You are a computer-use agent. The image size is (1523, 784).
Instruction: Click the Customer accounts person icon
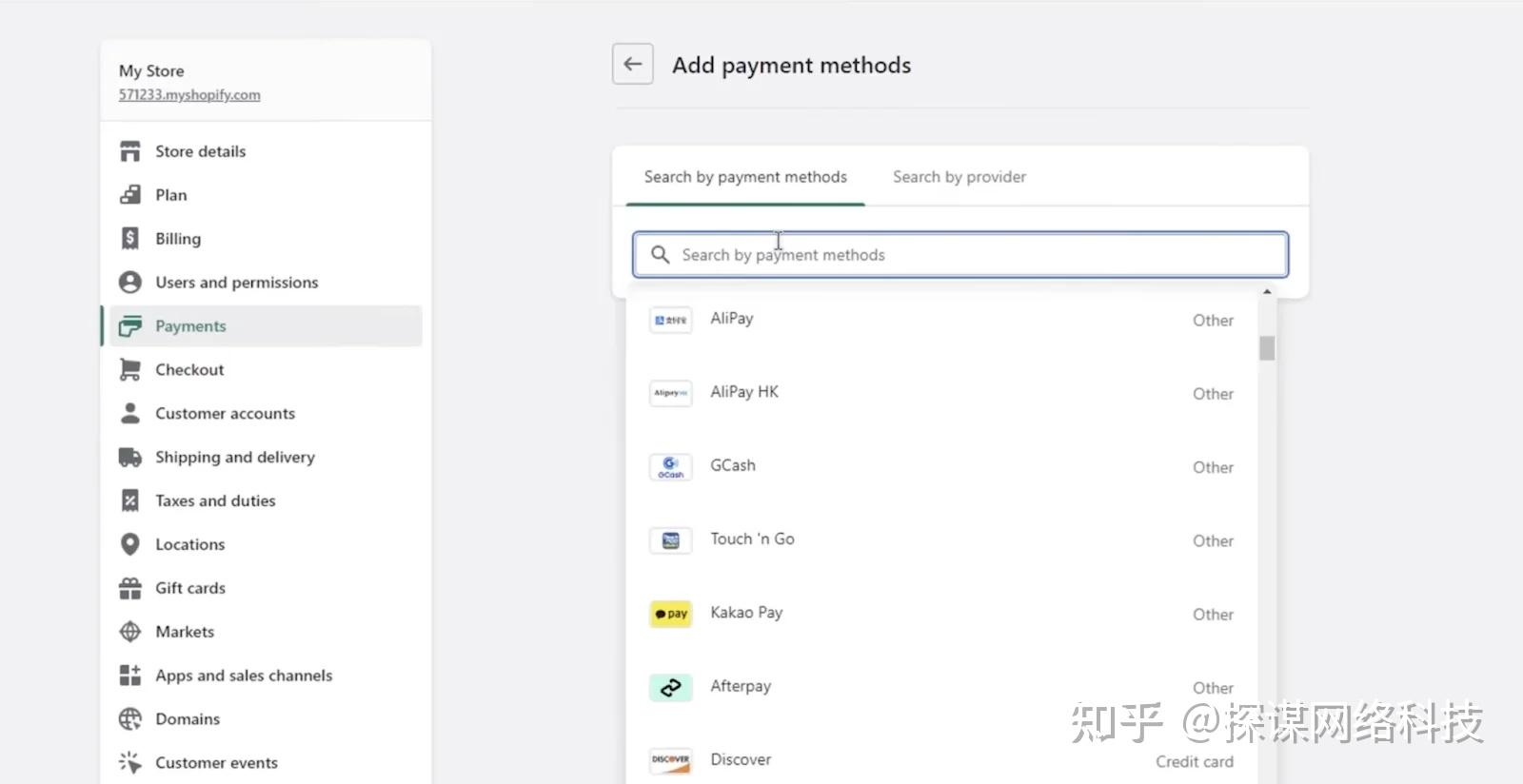(x=130, y=414)
